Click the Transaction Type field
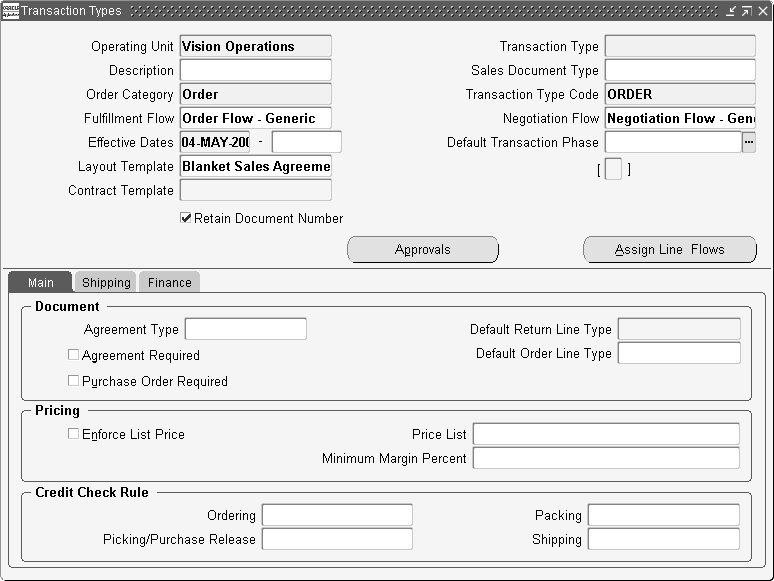 (x=680, y=46)
